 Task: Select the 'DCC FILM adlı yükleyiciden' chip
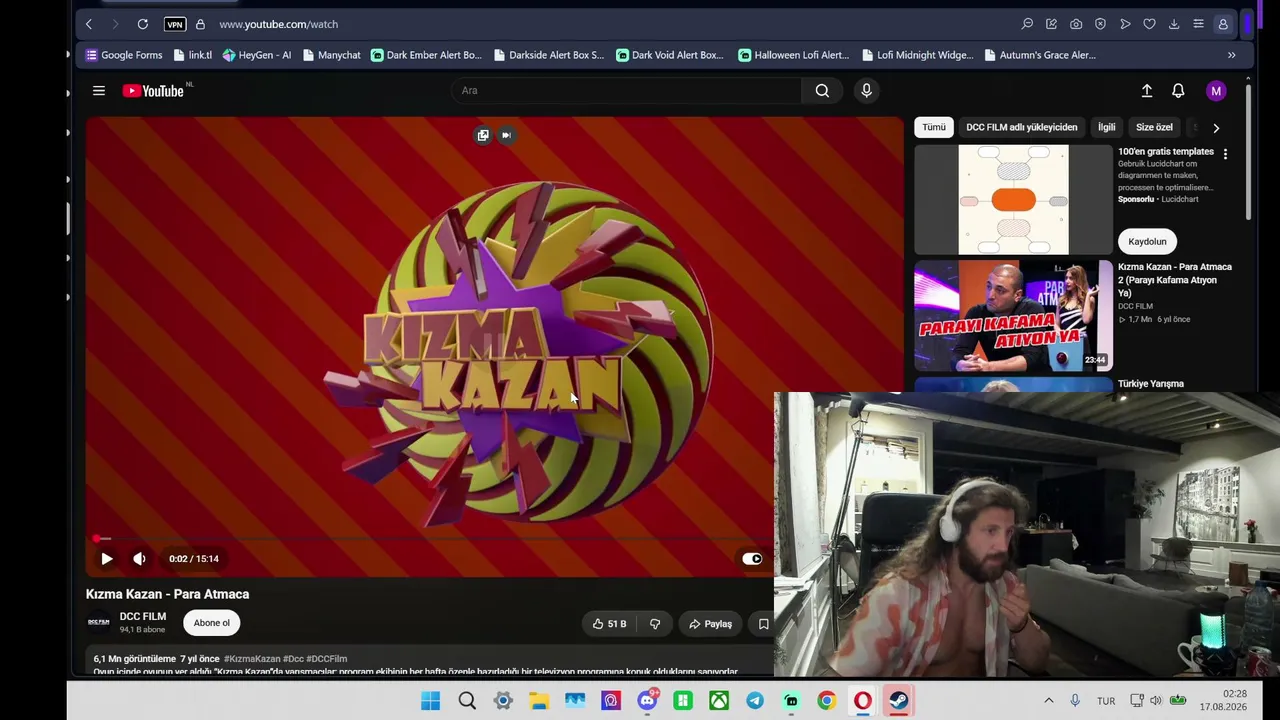click(x=1022, y=128)
